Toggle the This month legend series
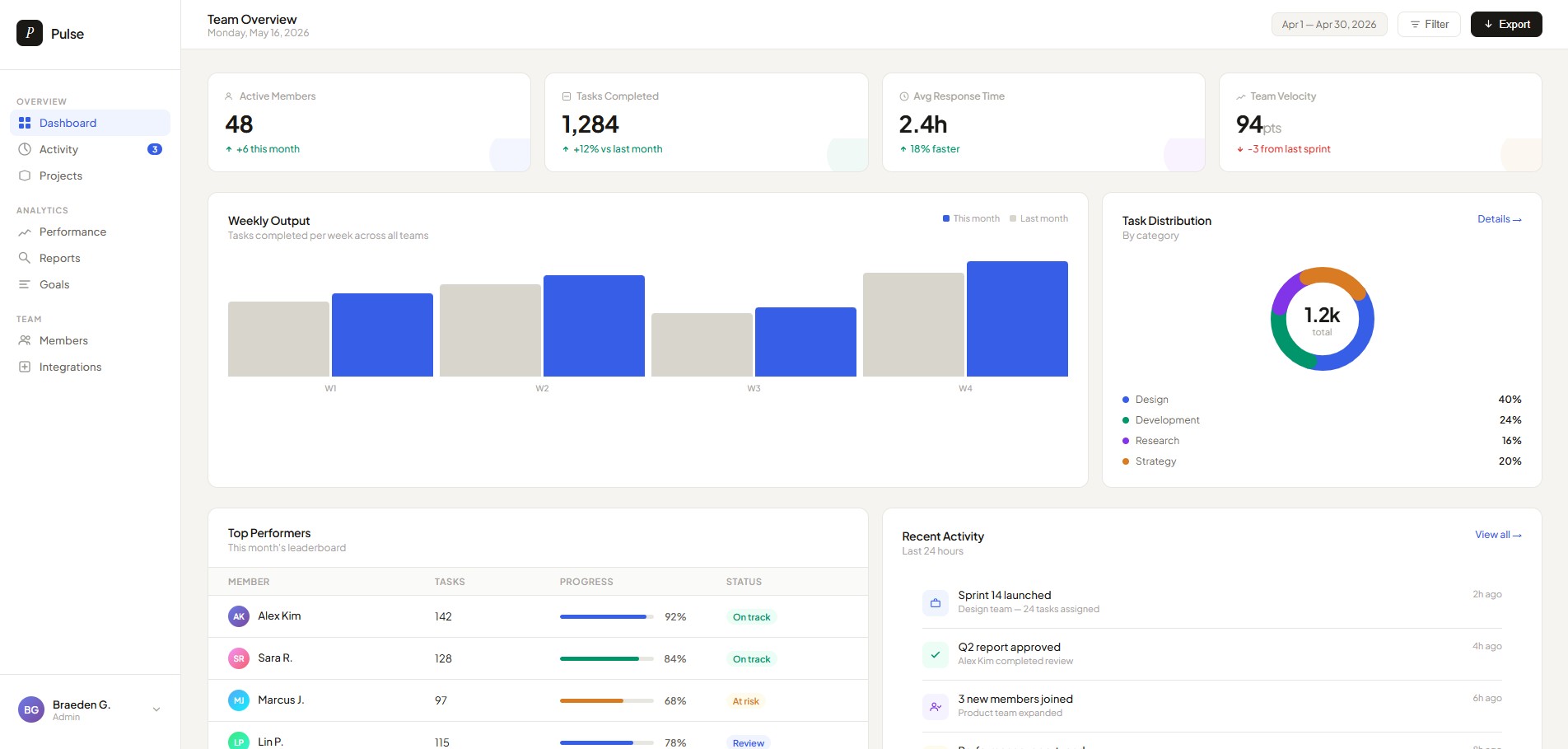This screenshot has width=1568, height=749. tap(971, 218)
